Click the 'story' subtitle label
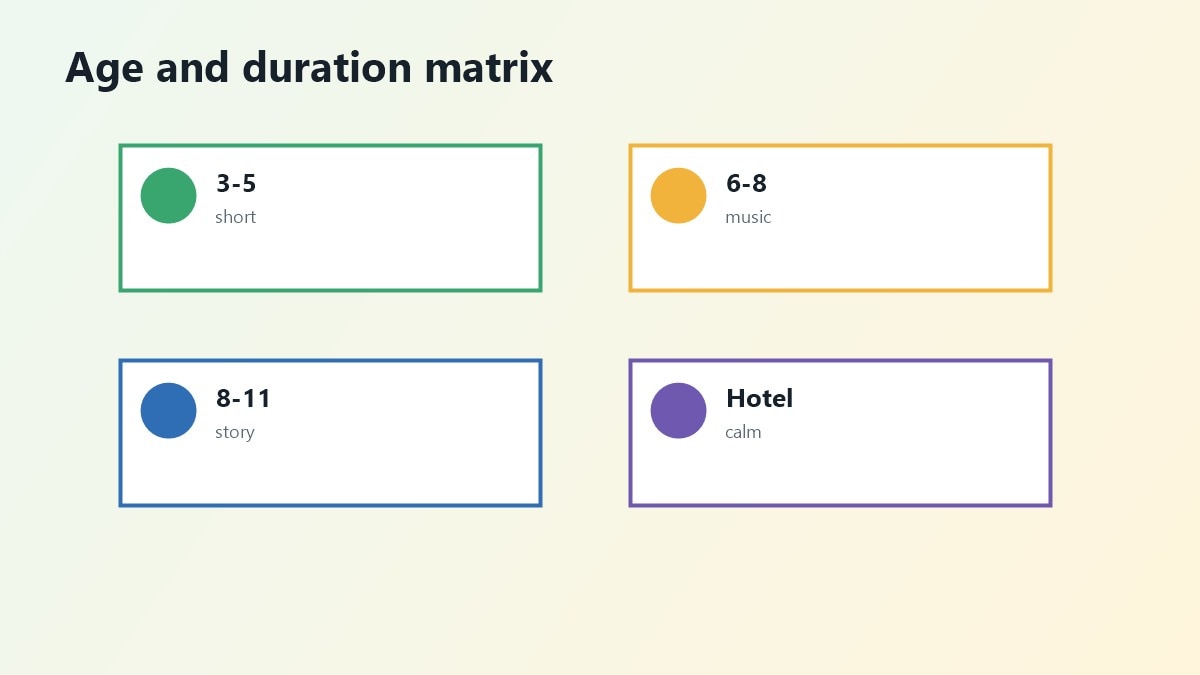This screenshot has height=675, width=1200. 235,432
